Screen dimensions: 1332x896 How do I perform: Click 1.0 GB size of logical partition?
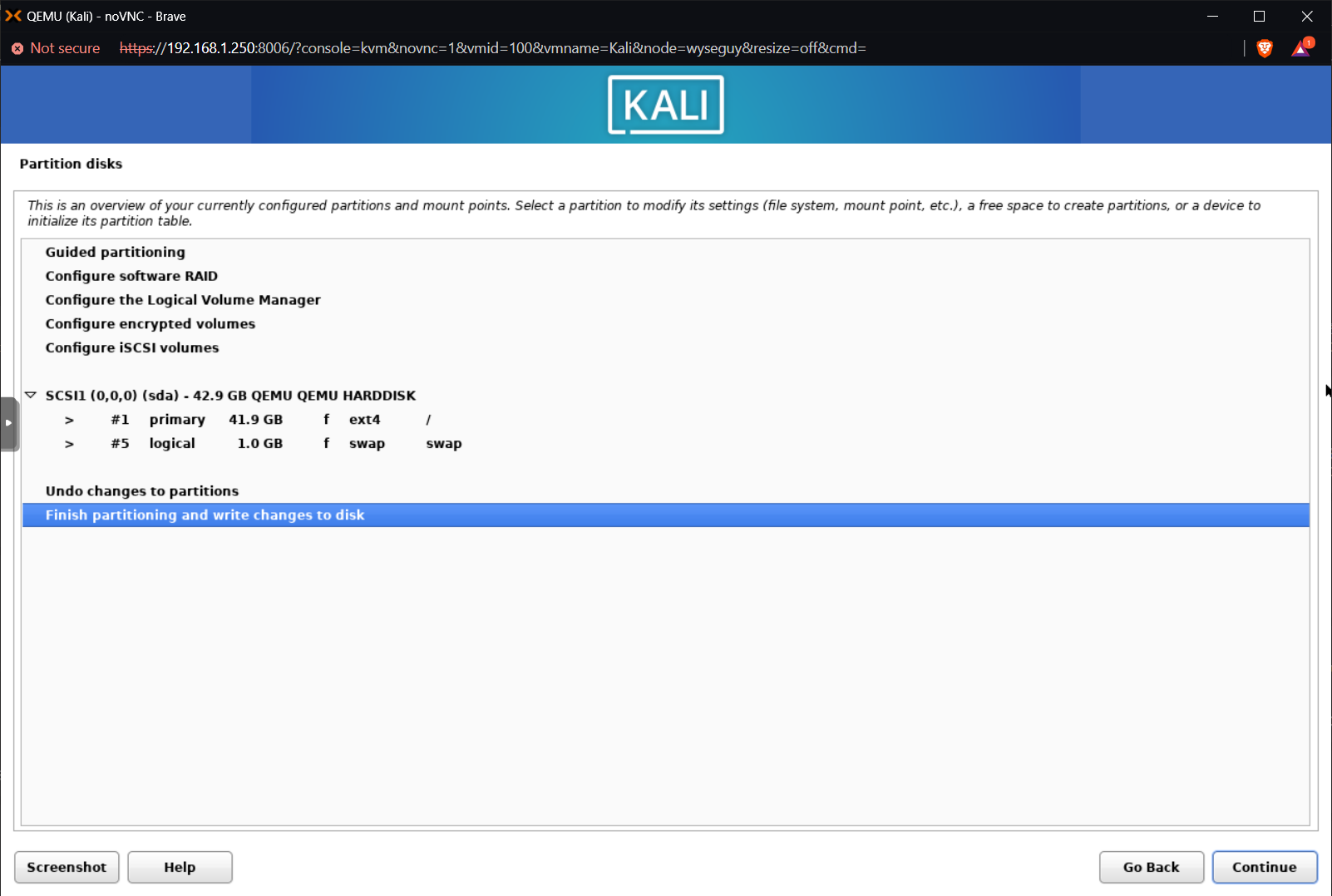pyautogui.click(x=259, y=444)
